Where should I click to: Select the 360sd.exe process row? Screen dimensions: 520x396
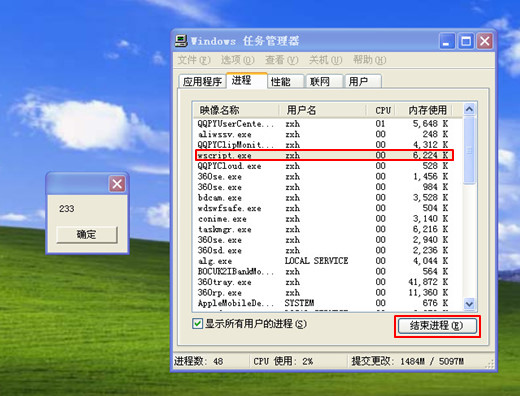tap(324, 250)
